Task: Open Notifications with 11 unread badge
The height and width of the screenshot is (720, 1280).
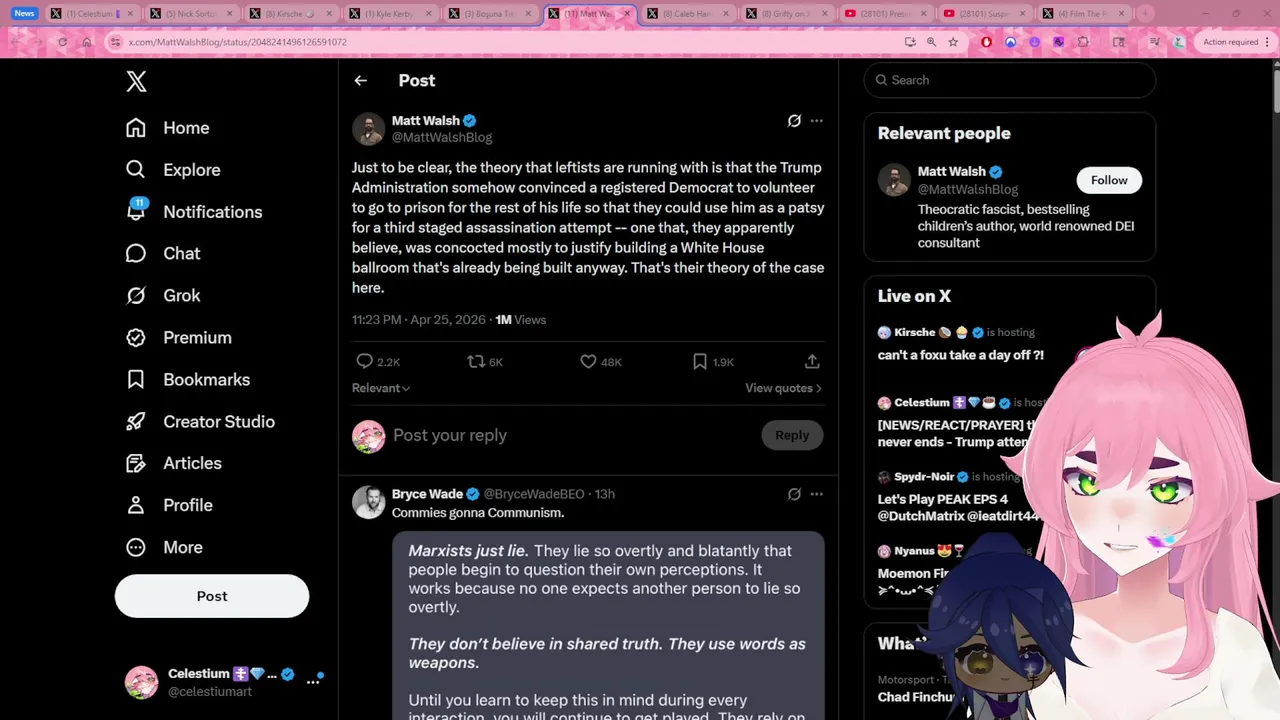Action: 194,212
